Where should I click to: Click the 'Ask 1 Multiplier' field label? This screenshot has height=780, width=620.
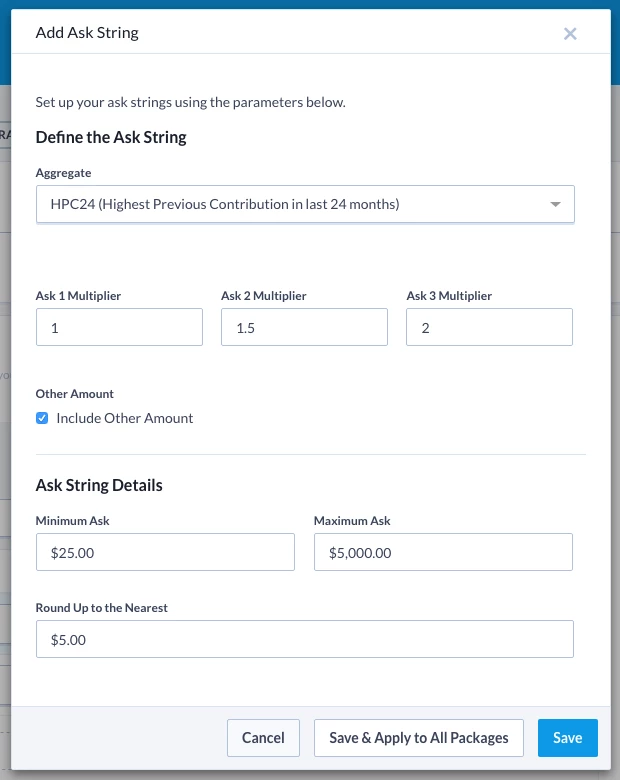pyautogui.click(x=78, y=296)
